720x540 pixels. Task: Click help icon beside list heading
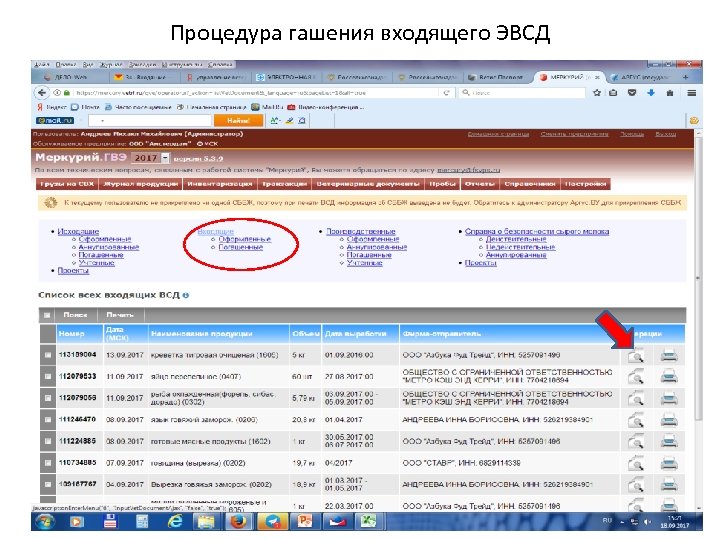point(186,295)
